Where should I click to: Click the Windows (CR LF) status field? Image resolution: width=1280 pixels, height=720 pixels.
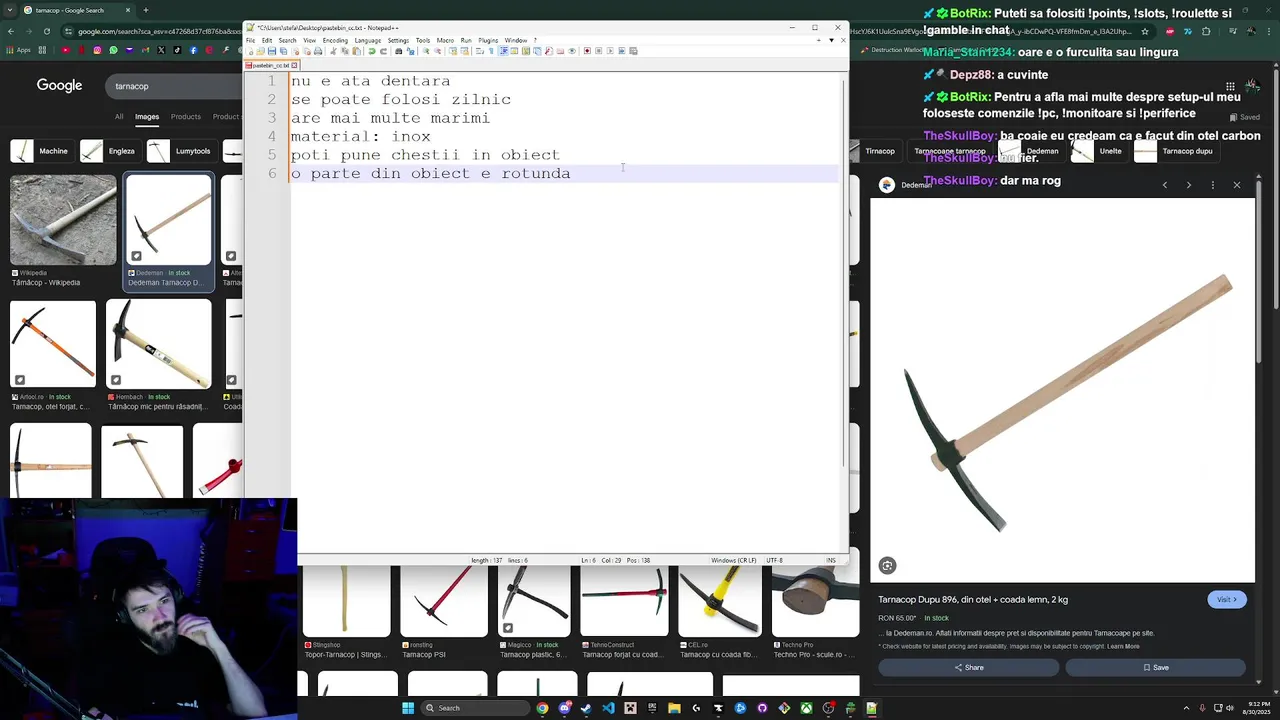pos(734,560)
